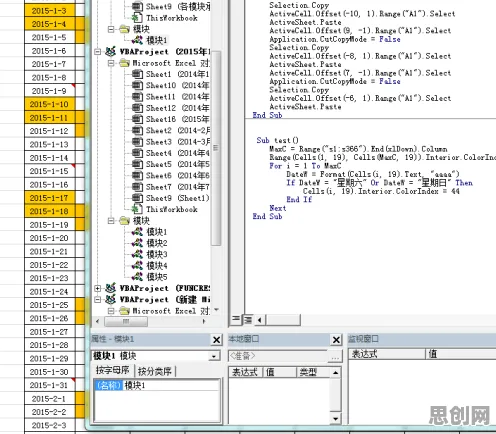Expand the VBAProject (FUNCRES project node
496x434 pixels.
[98, 288]
